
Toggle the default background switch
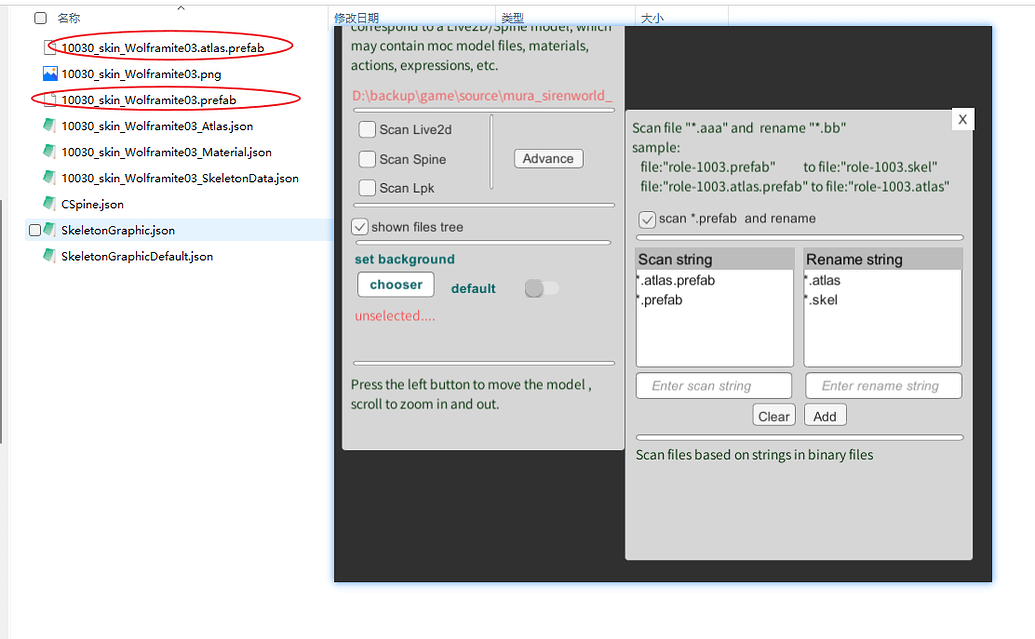click(x=541, y=288)
